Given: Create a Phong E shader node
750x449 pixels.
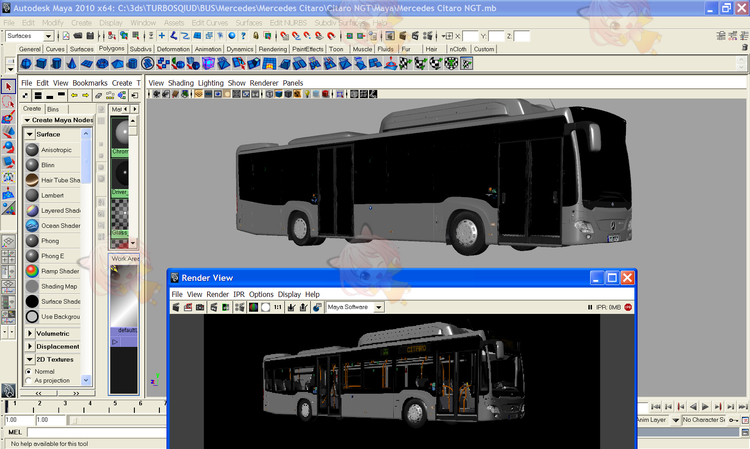Looking at the screenshot, I should (x=53, y=256).
